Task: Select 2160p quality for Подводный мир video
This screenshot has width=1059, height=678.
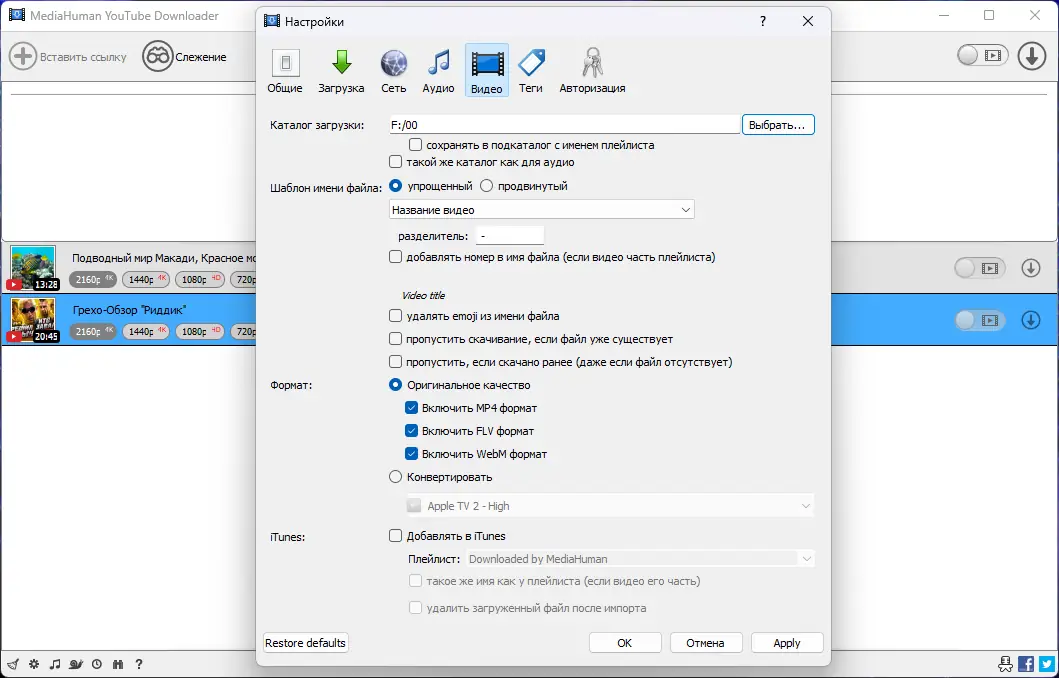Action: coord(93,279)
